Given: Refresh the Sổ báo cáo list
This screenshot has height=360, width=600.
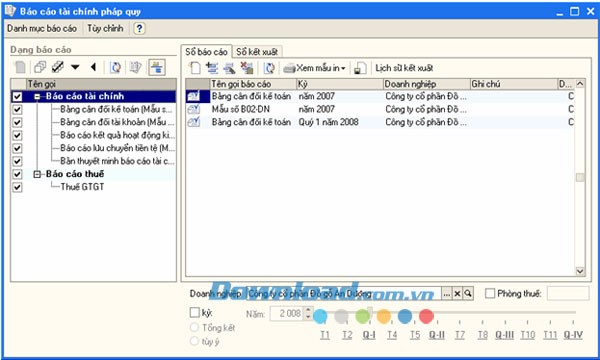Looking at the screenshot, I should click(269, 68).
